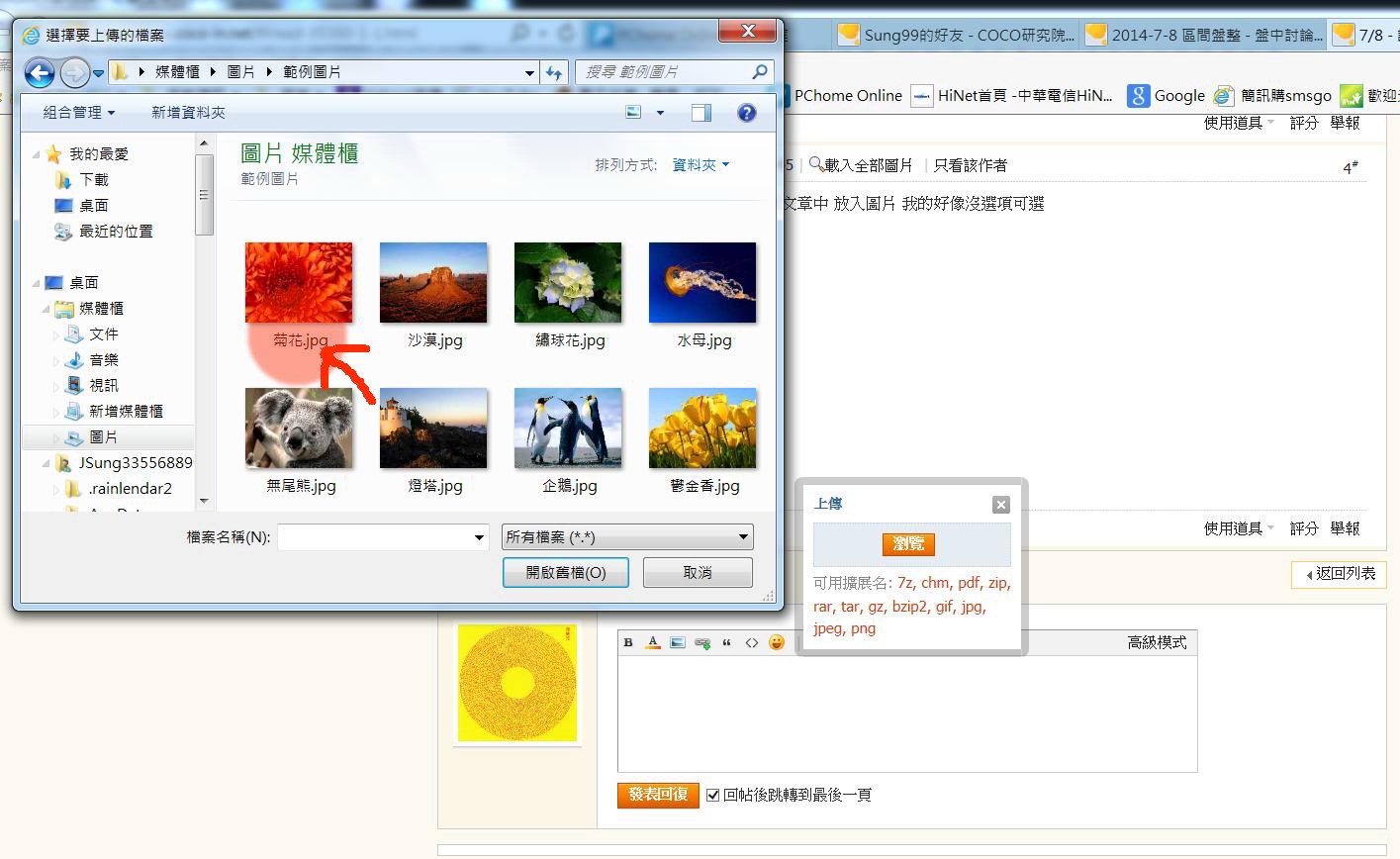Viewport: 1400px width, 859px height.
Task: Click the 發表回復 button
Action: tap(658, 795)
